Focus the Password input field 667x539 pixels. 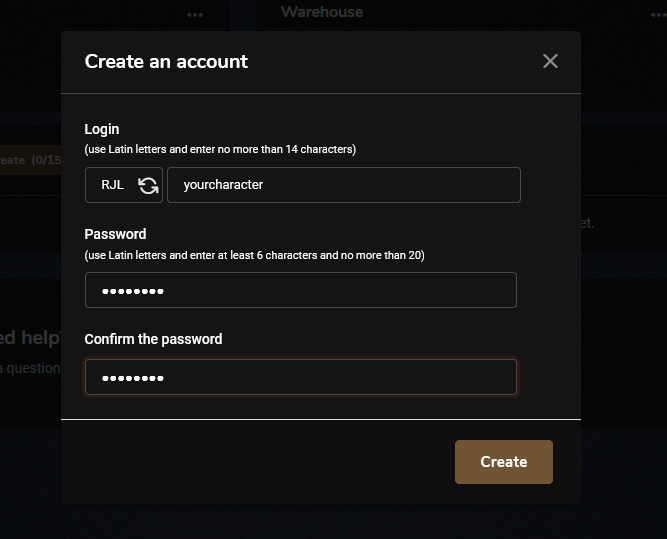(300, 290)
